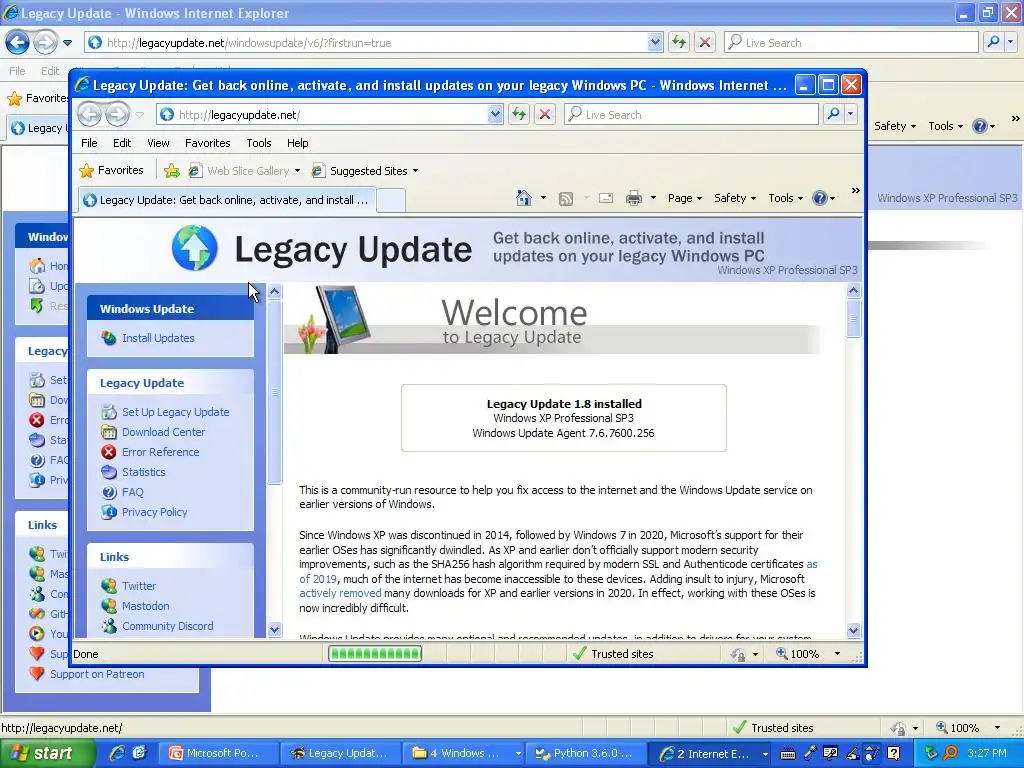Screen dimensions: 1024x768
Task: Open a new blank tab in the front window
Action: [391, 200]
